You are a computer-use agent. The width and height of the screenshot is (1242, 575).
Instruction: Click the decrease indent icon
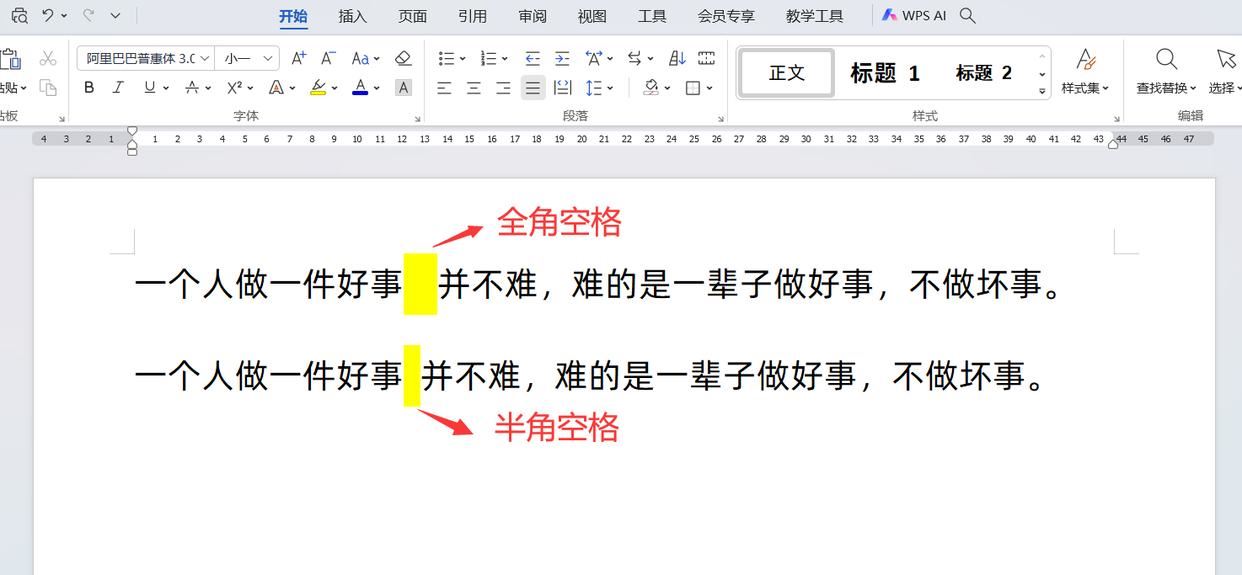pyautogui.click(x=532, y=59)
